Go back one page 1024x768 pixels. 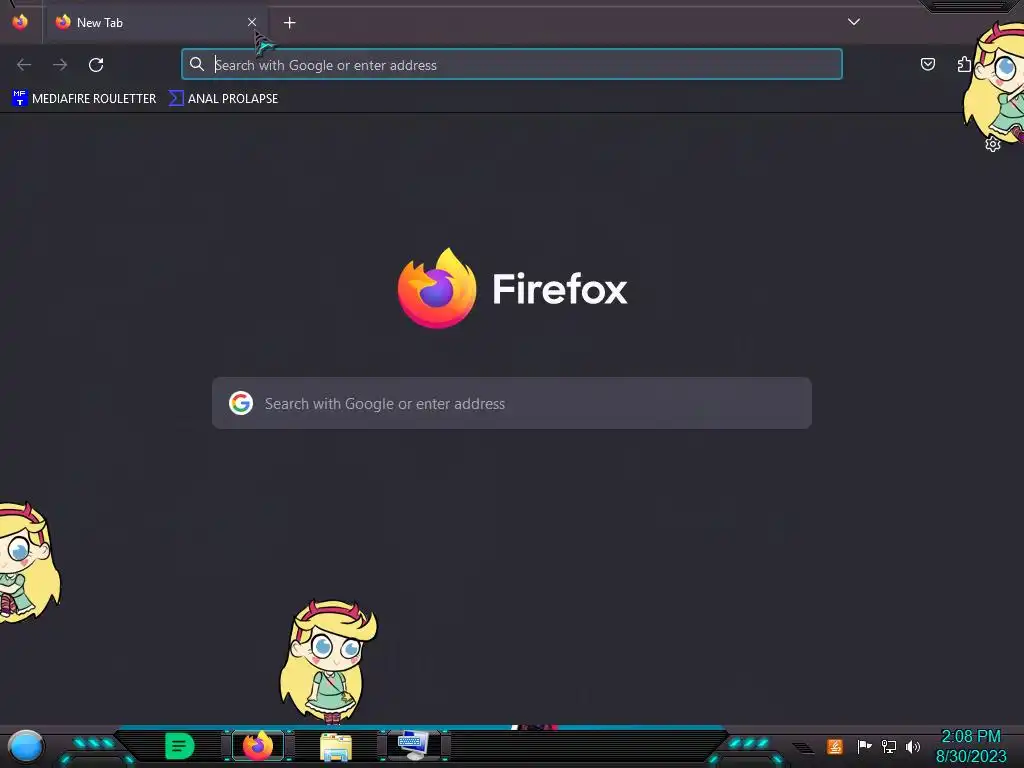(x=24, y=65)
